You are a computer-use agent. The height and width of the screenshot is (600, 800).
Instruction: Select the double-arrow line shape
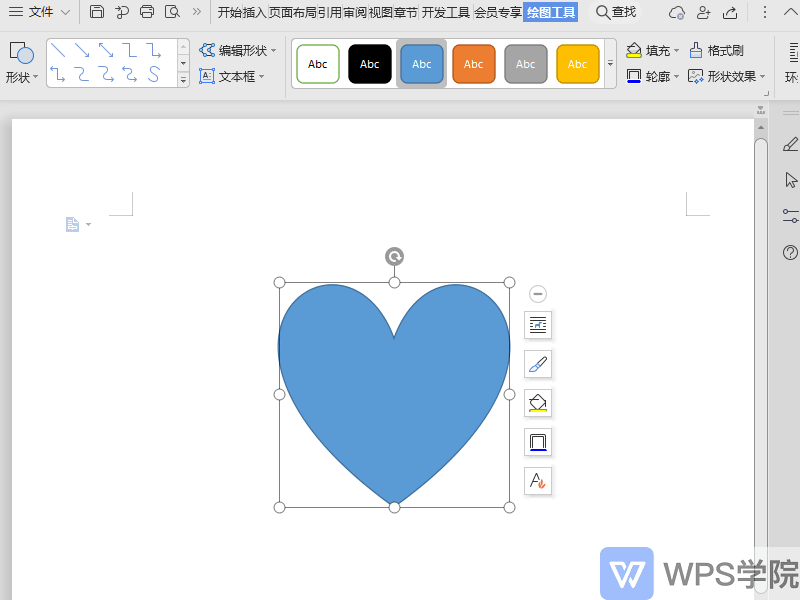(106, 50)
